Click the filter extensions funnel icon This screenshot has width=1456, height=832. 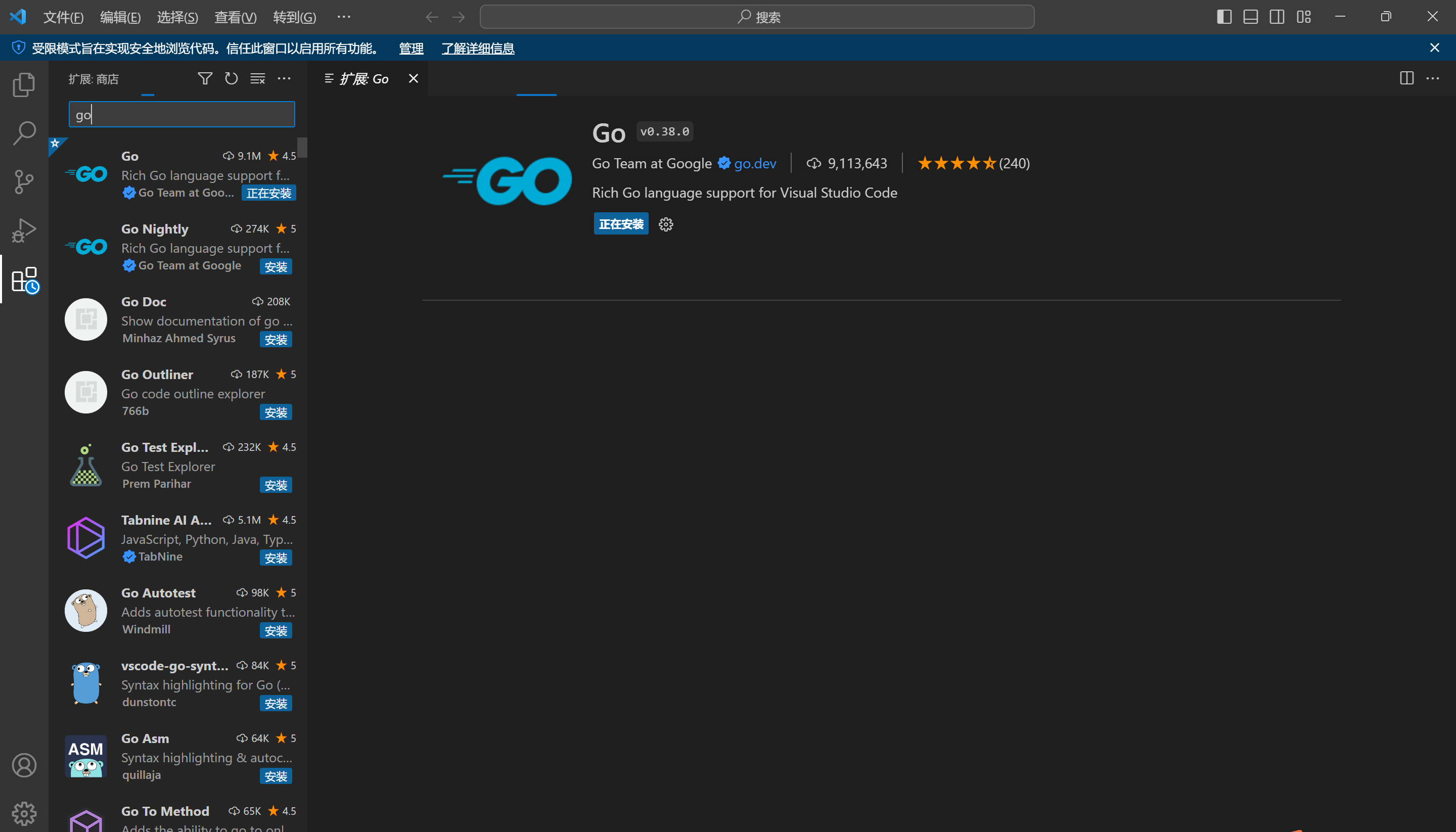(205, 78)
